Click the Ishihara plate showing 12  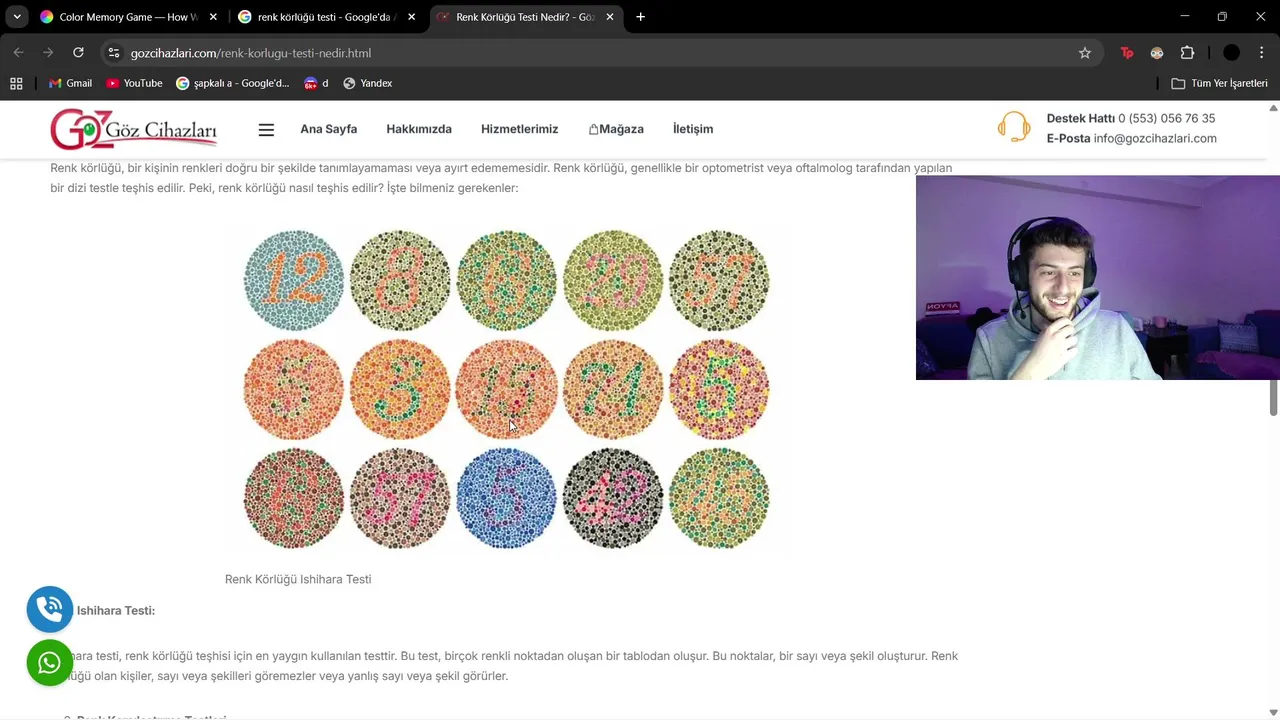coord(294,280)
